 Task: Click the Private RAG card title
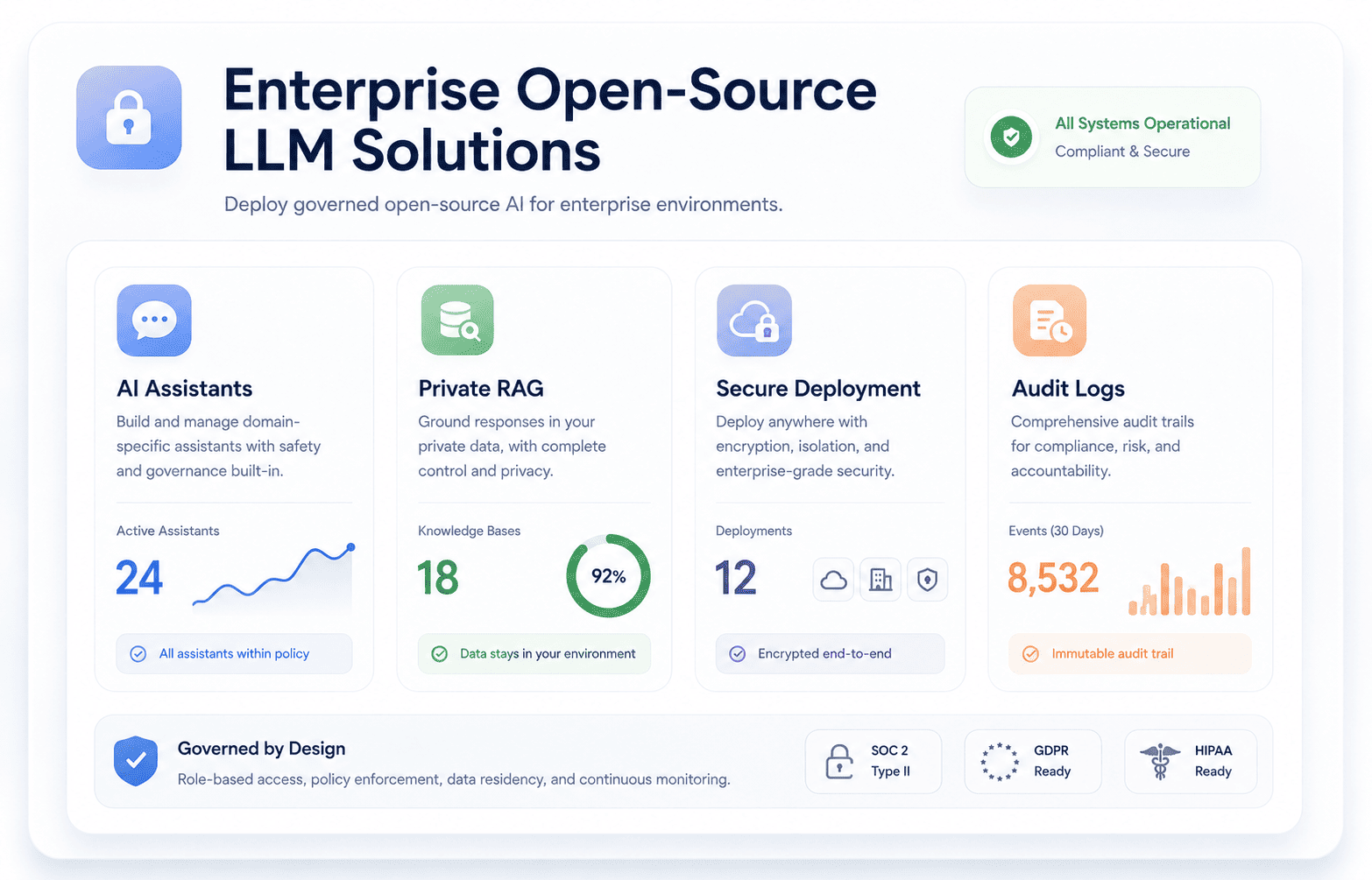click(481, 389)
